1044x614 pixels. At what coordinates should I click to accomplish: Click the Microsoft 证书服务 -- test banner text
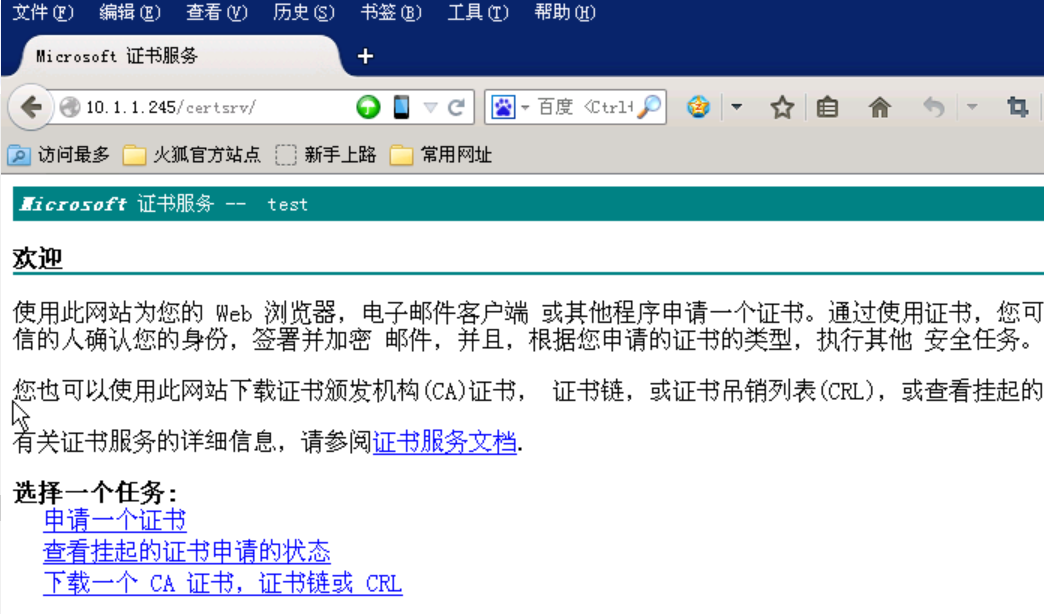click(164, 204)
